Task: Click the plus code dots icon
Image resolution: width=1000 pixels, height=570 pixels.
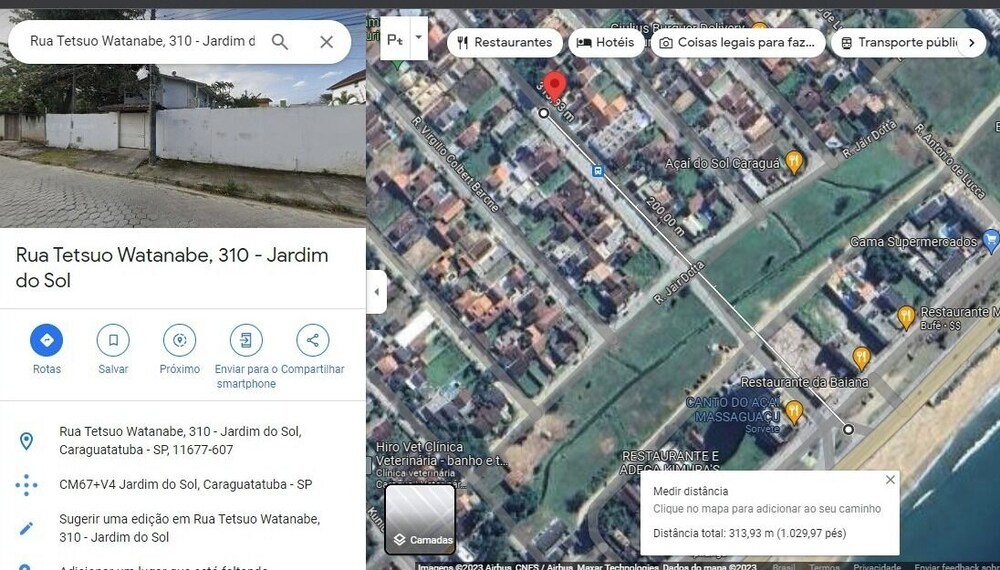Action: [x=26, y=485]
